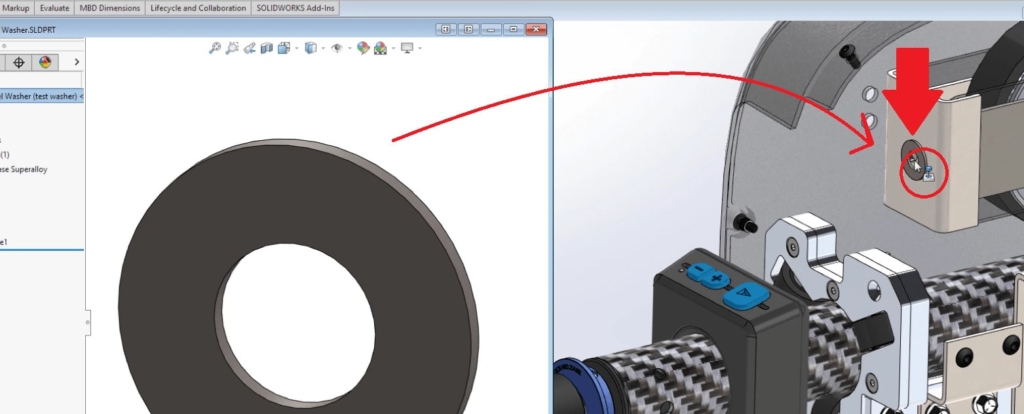Expand the Apply Scene dropdown arrow
Viewport: 1024px width, 414px height.
pyautogui.click(x=393, y=48)
